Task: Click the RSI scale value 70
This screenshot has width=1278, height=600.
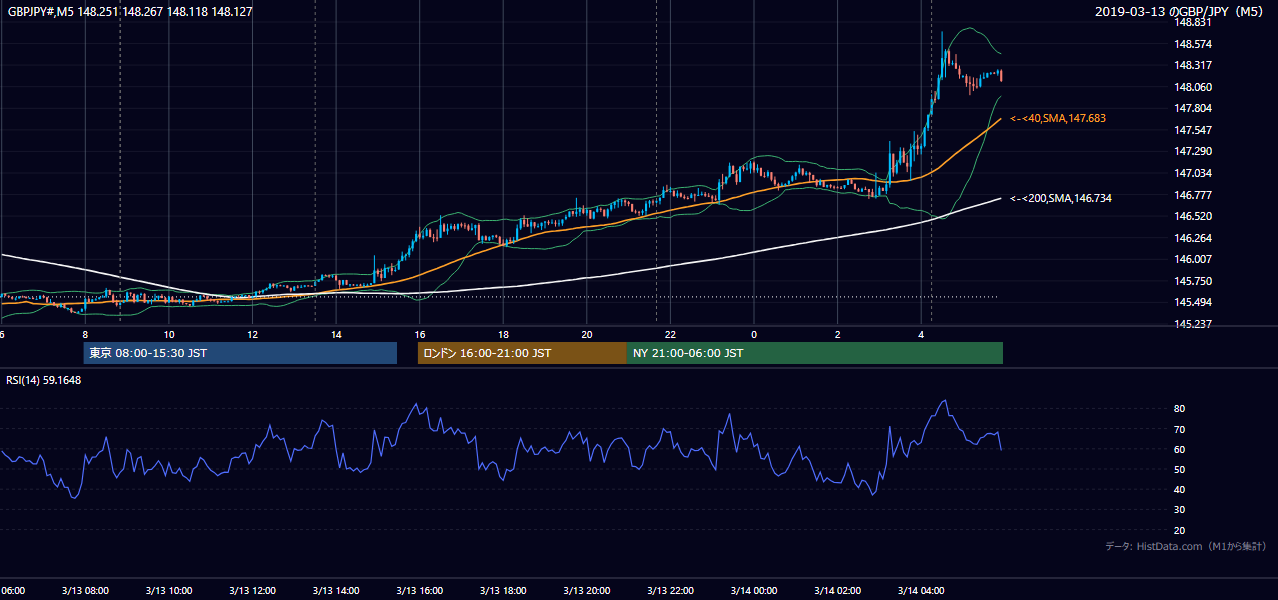Action: click(1180, 429)
